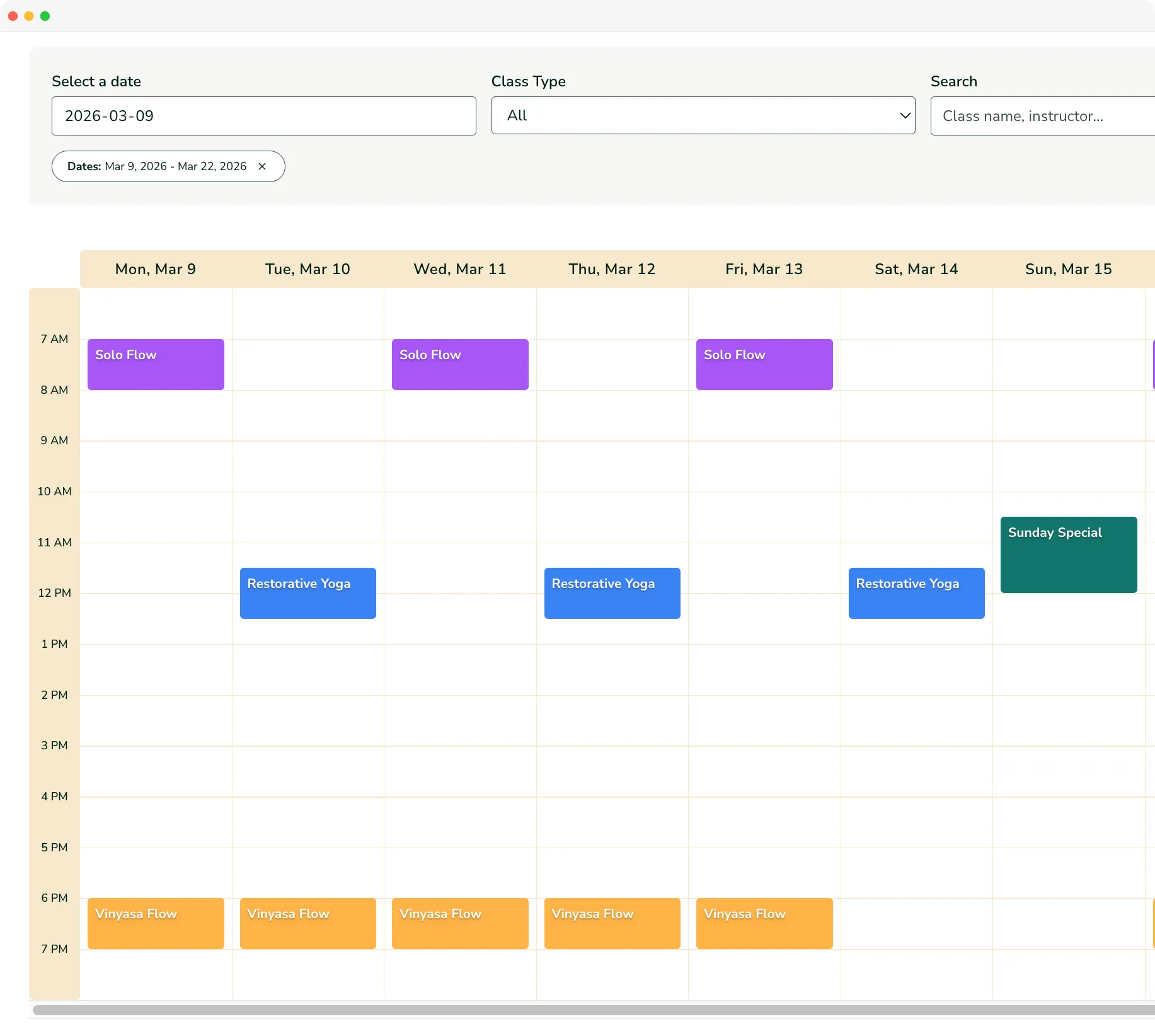Click the Dates filter chip label
1155x1036 pixels.
point(84,166)
